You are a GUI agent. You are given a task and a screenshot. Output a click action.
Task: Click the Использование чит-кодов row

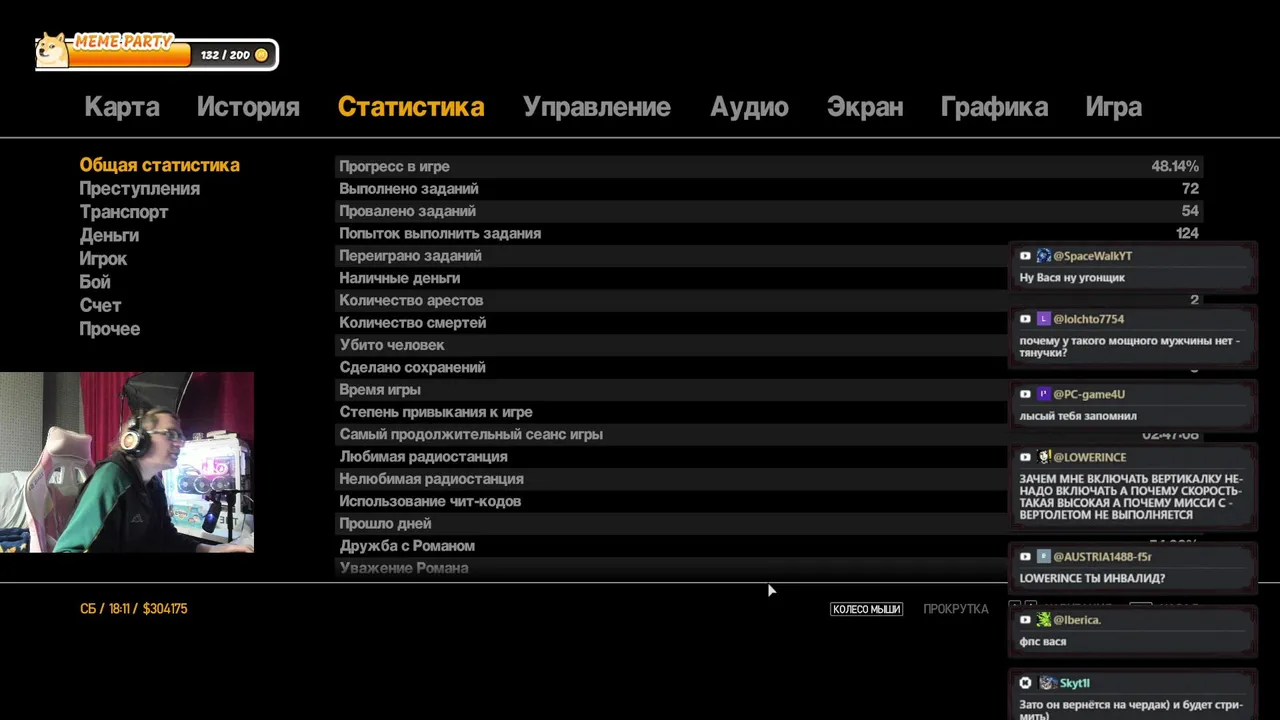pyautogui.click(x=769, y=501)
